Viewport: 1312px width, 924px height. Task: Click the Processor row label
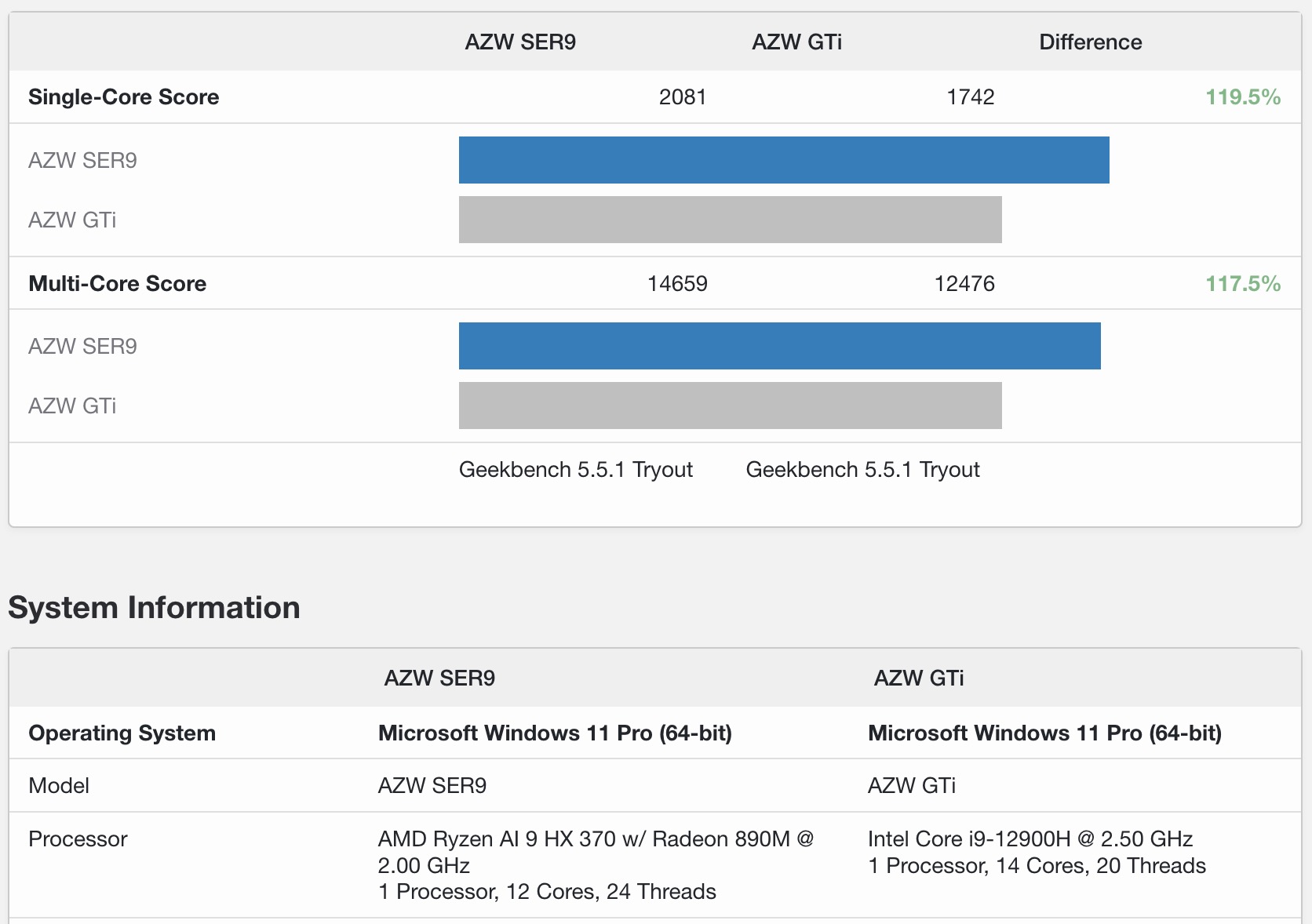coord(78,839)
